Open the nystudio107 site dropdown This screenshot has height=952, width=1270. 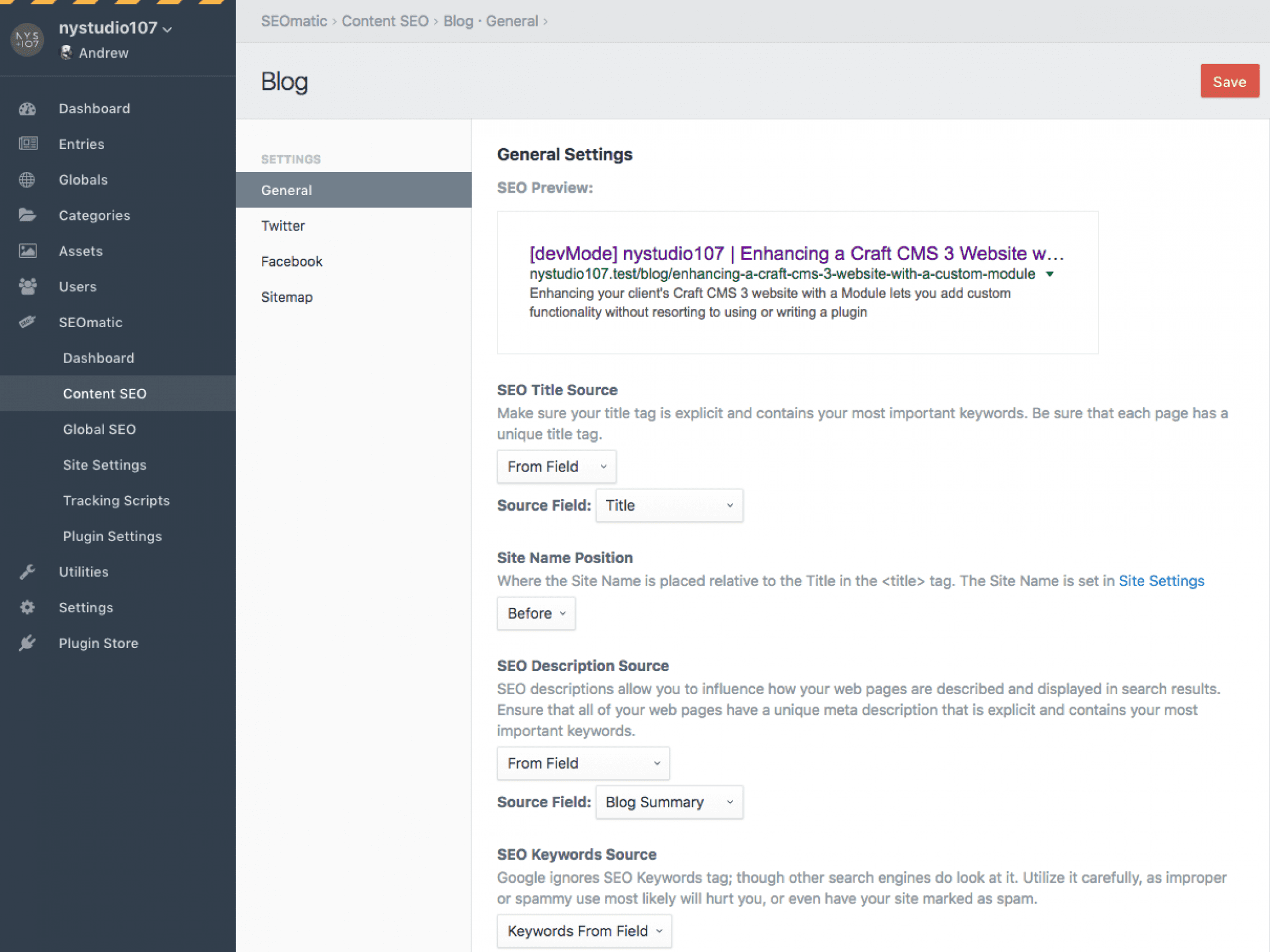pos(115,28)
